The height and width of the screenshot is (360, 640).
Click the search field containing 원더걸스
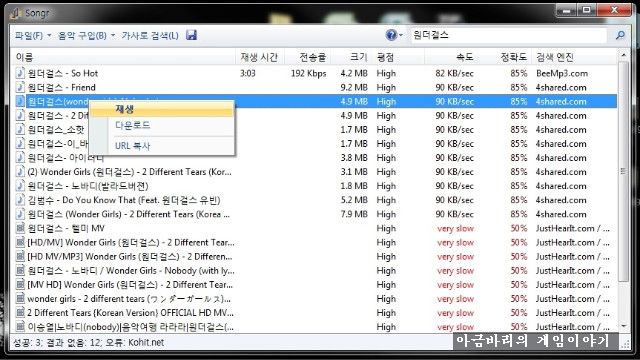508,36
